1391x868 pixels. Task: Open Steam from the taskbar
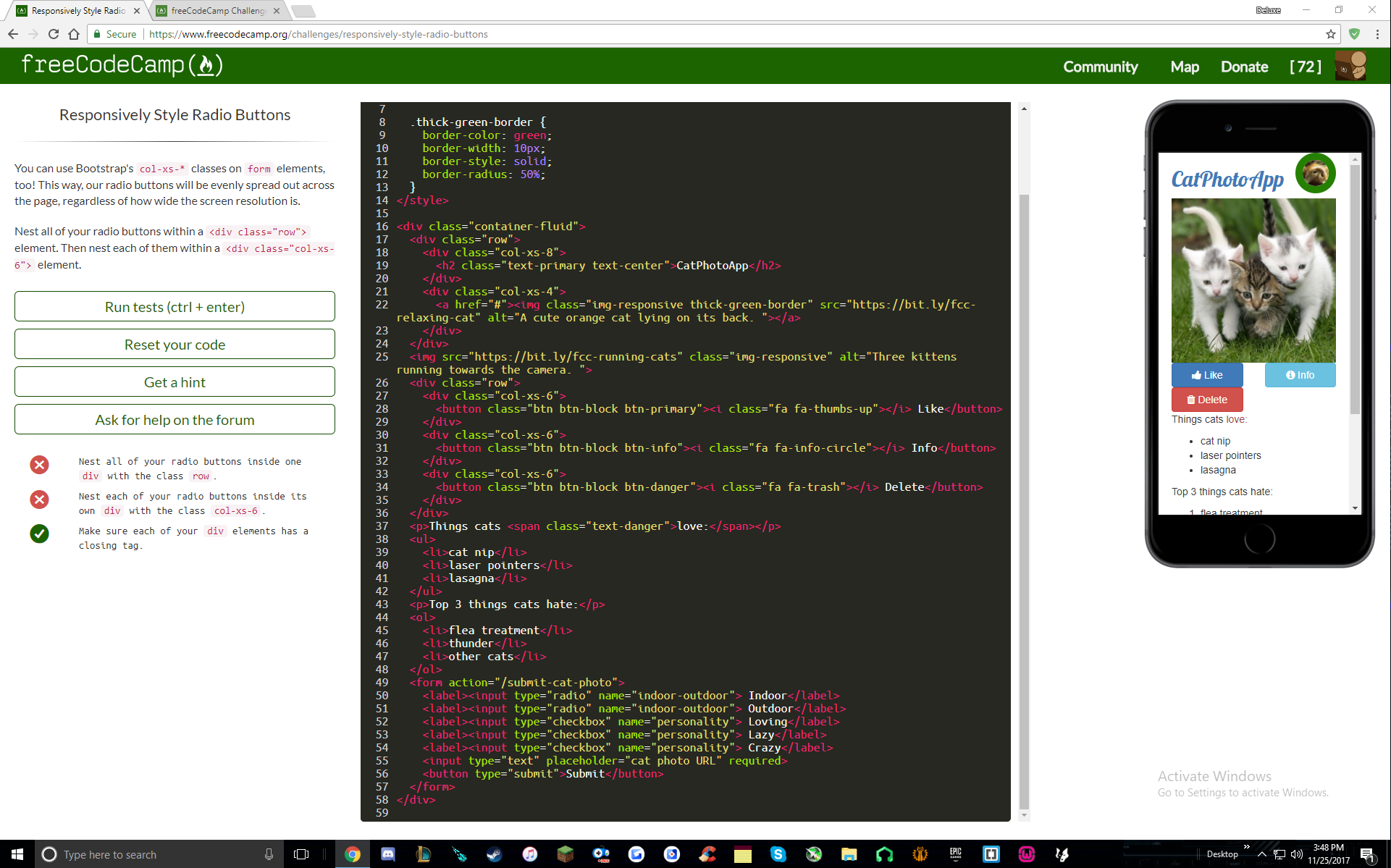coord(494,854)
